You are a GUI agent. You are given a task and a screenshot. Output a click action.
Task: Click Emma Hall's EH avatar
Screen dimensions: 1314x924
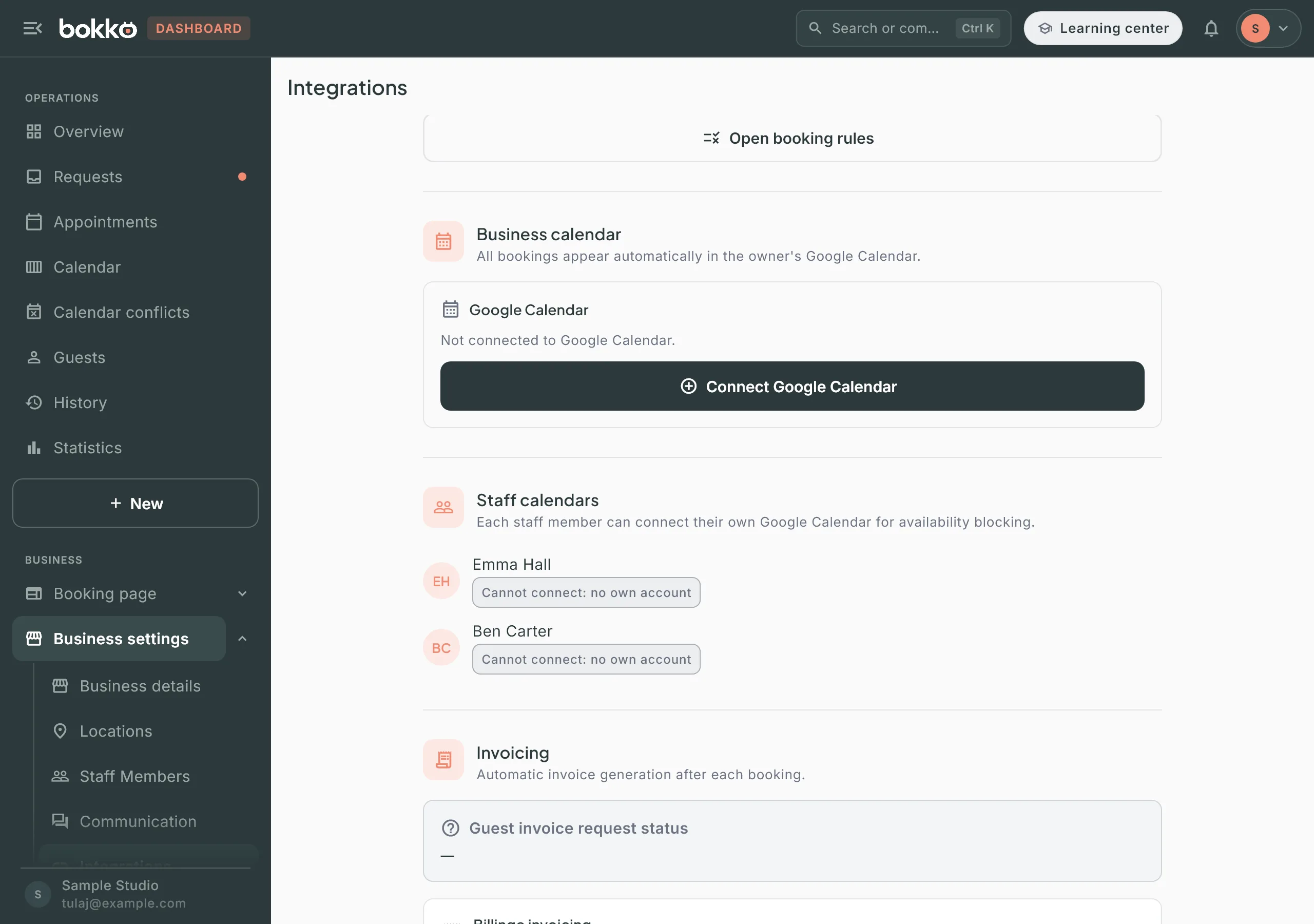(441, 581)
